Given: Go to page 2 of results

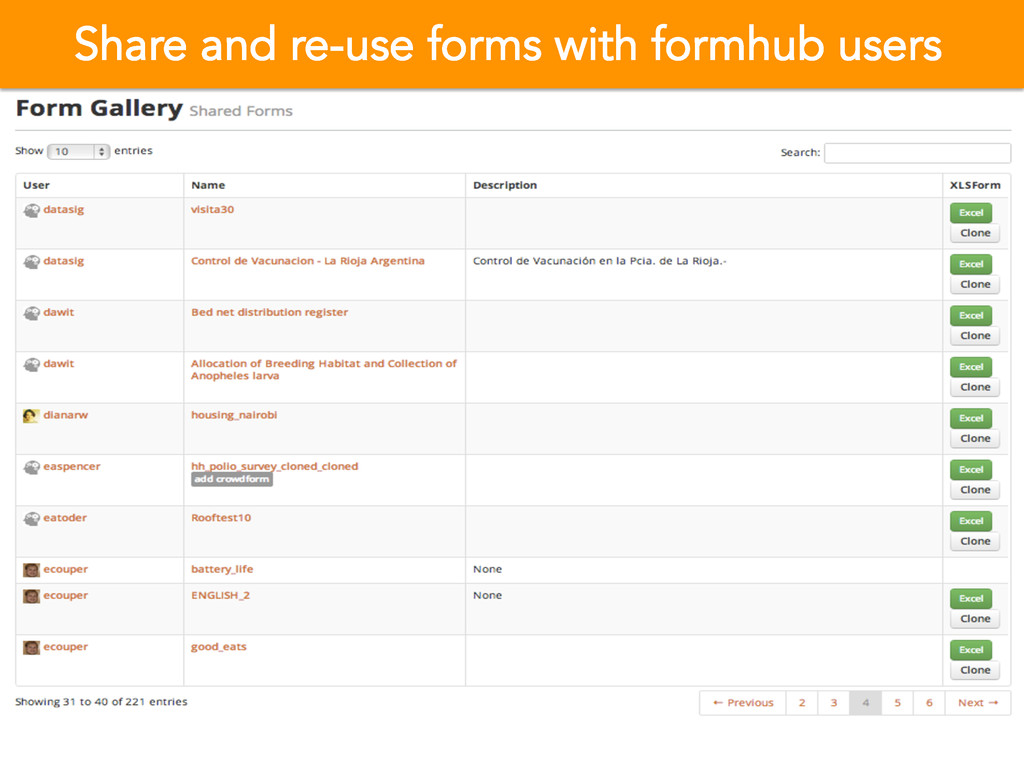Looking at the screenshot, I should pos(802,703).
